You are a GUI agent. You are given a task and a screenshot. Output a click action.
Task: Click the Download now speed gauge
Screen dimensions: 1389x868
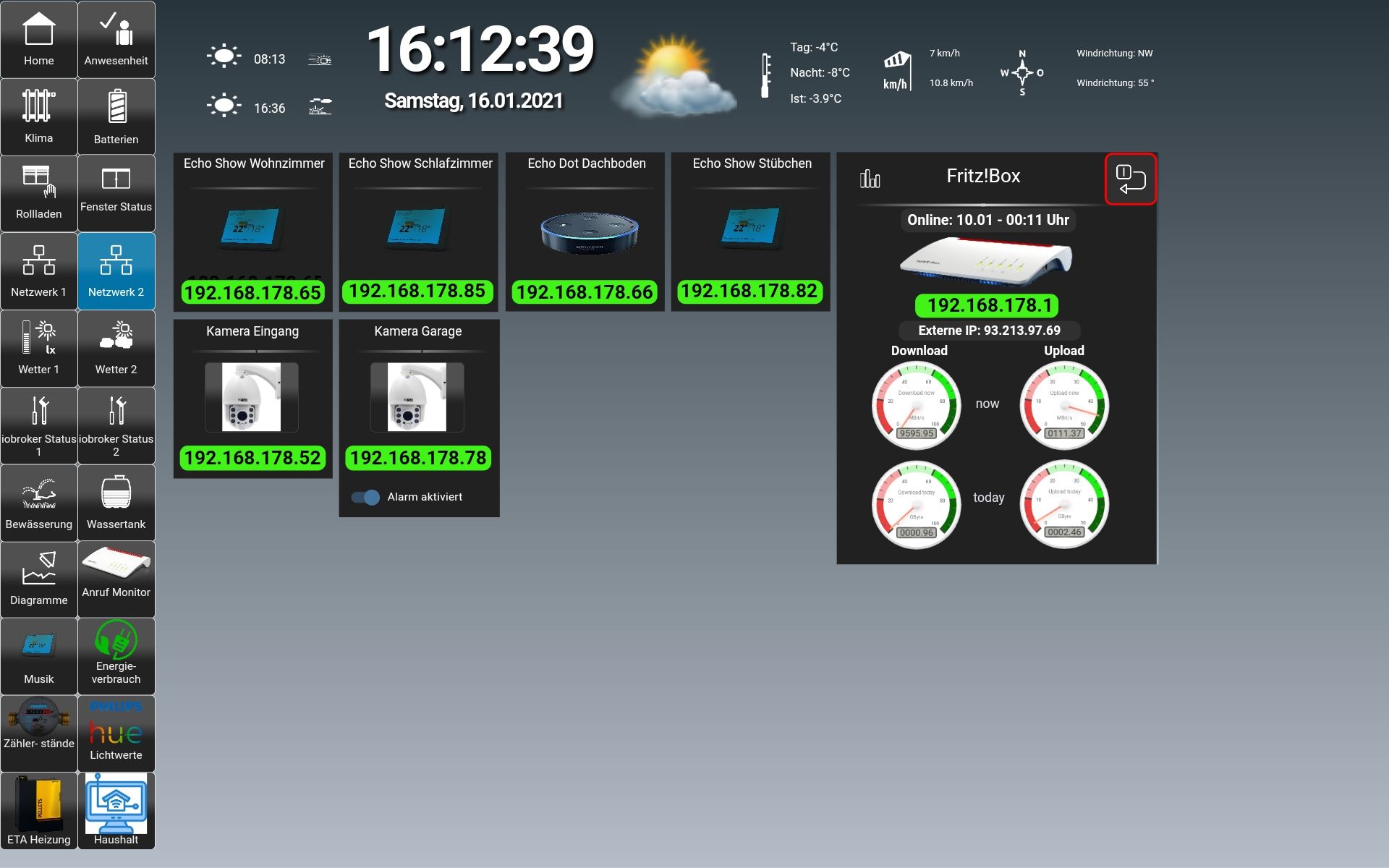click(917, 405)
